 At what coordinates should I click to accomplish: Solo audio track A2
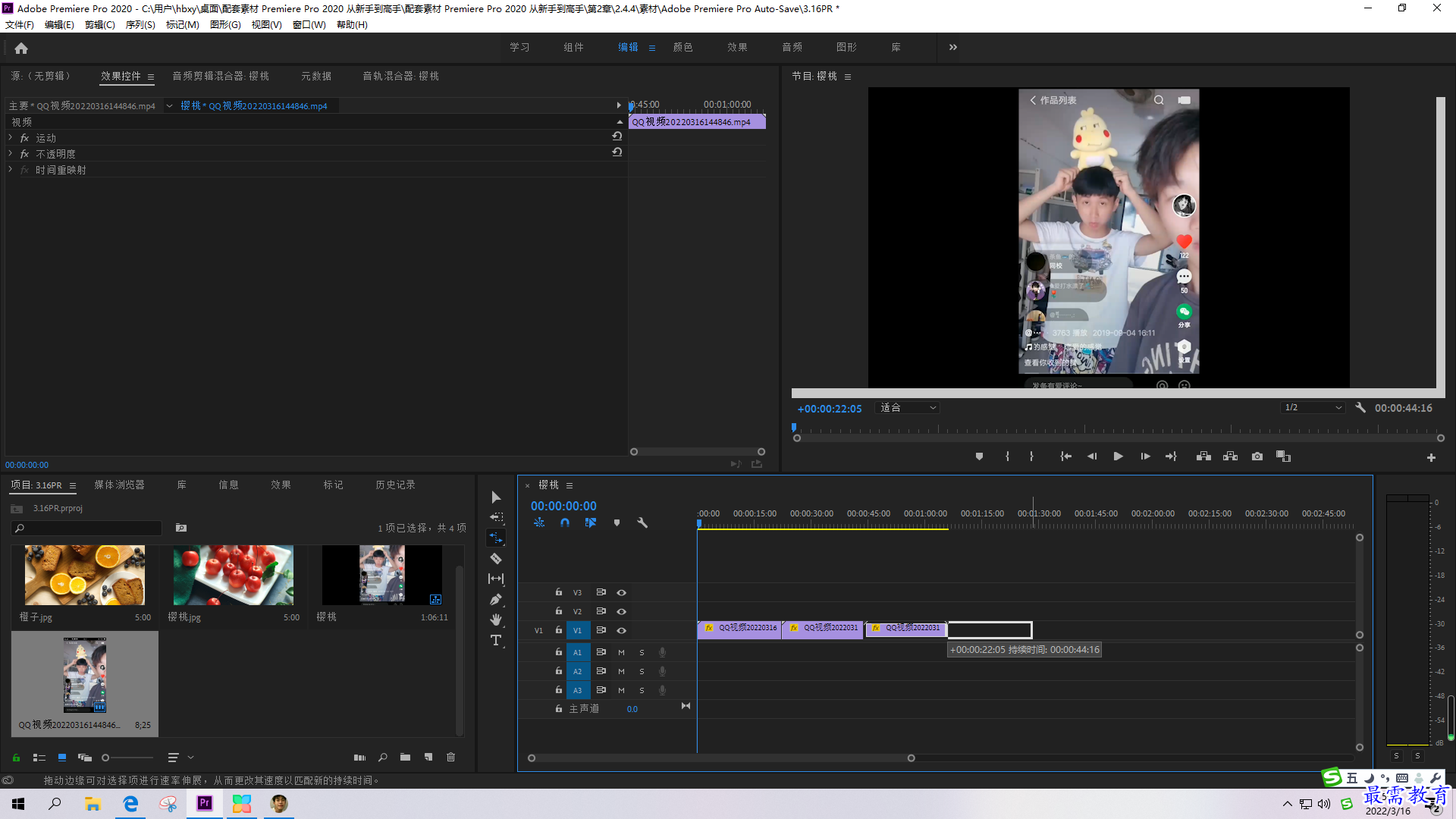coord(642,671)
